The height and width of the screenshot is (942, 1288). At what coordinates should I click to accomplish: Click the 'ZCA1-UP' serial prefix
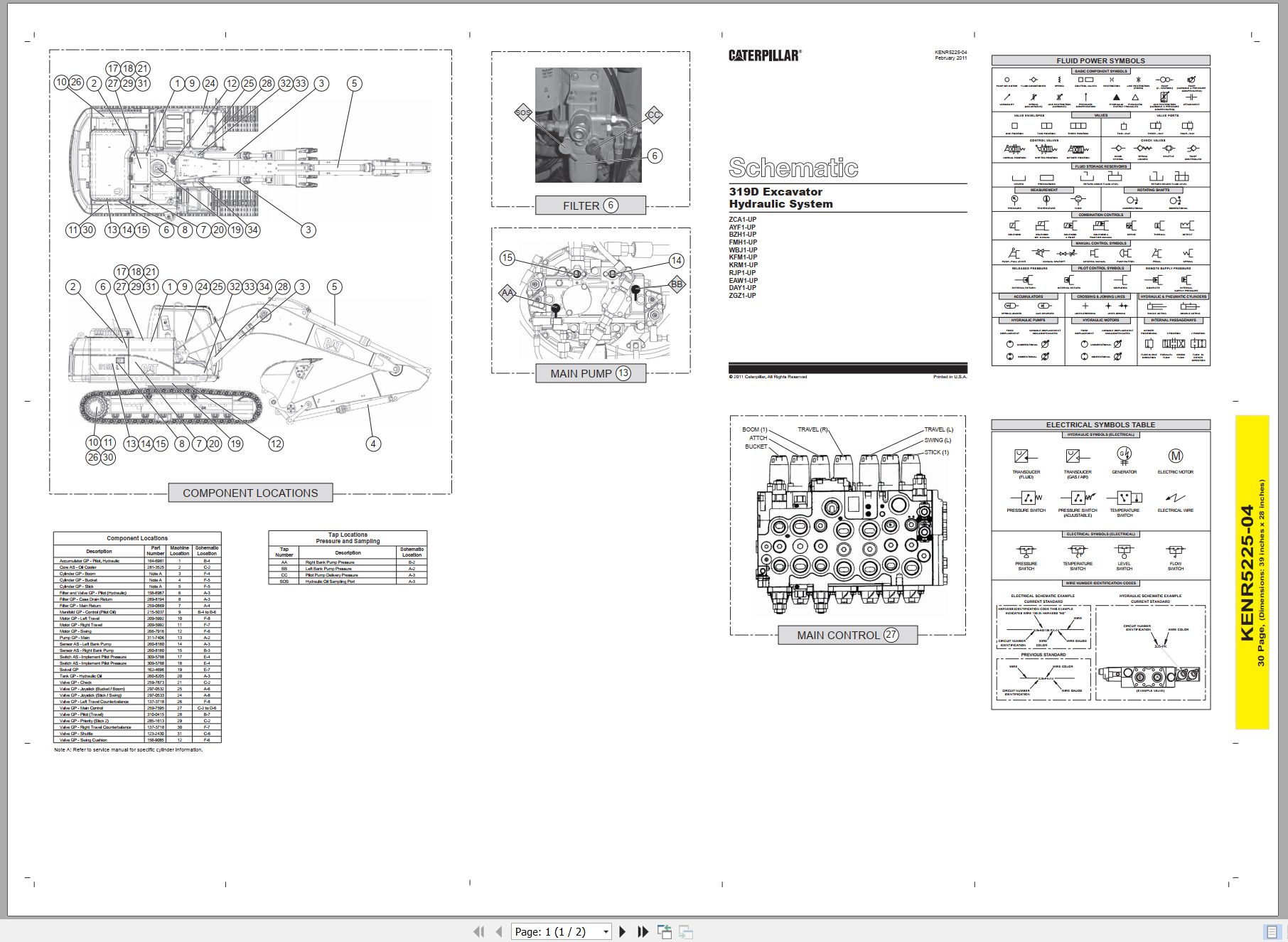click(743, 220)
